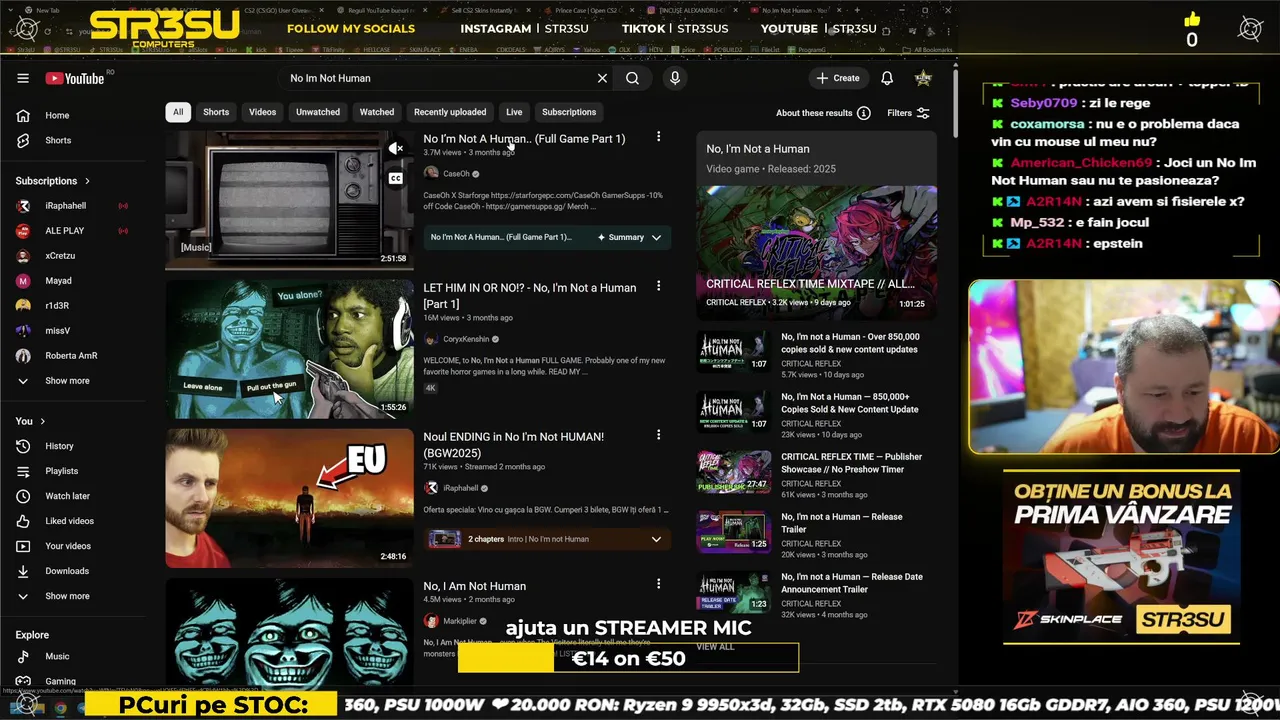Open CoryxKenshin channel link
This screenshot has width=1280, height=720.
(x=466, y=339)
